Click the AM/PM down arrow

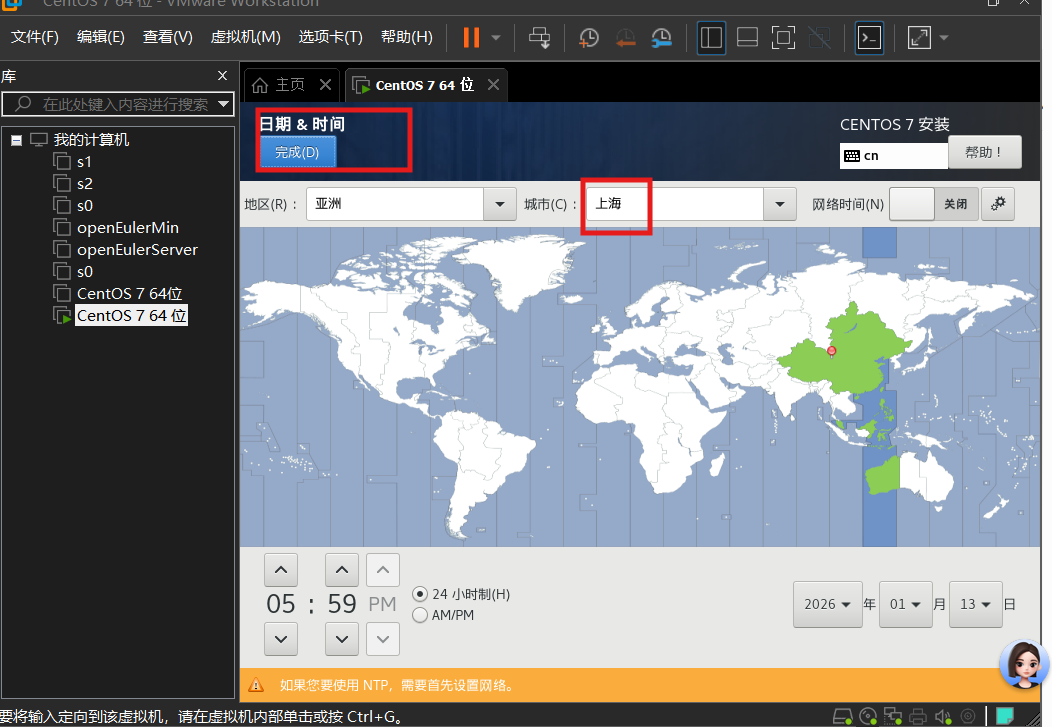click(x=383, y=639)
